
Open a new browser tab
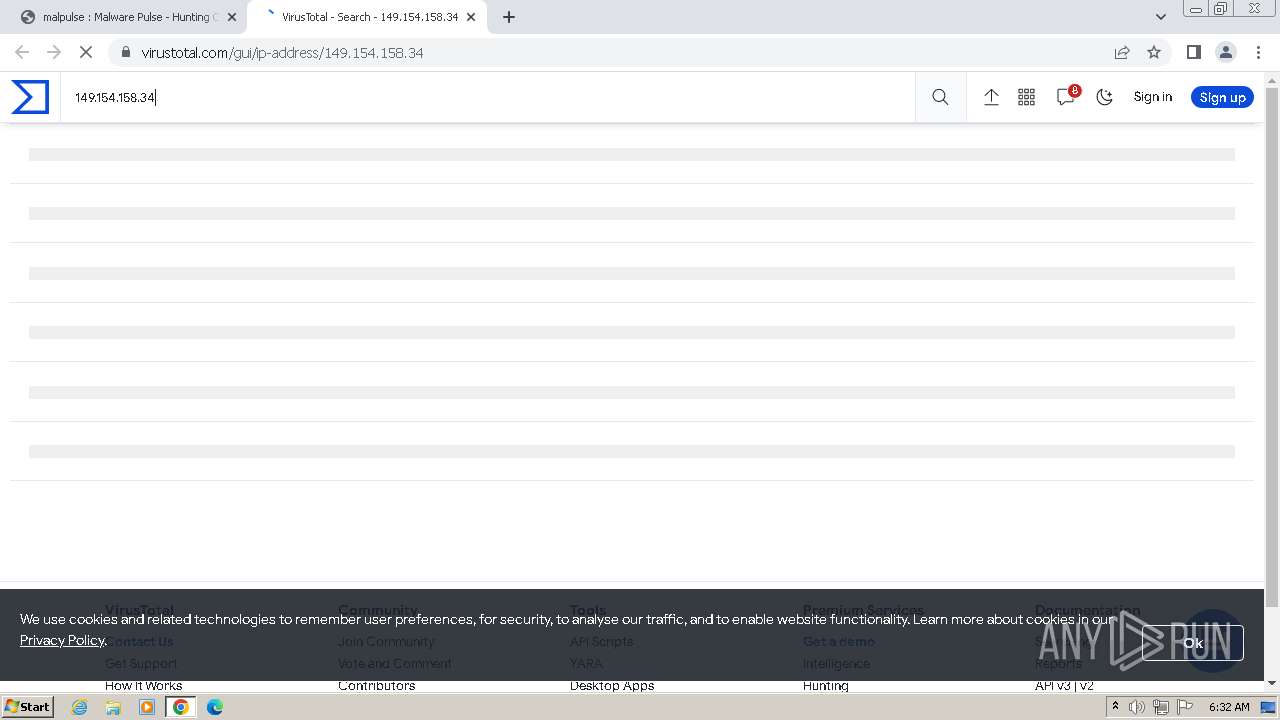509,17
